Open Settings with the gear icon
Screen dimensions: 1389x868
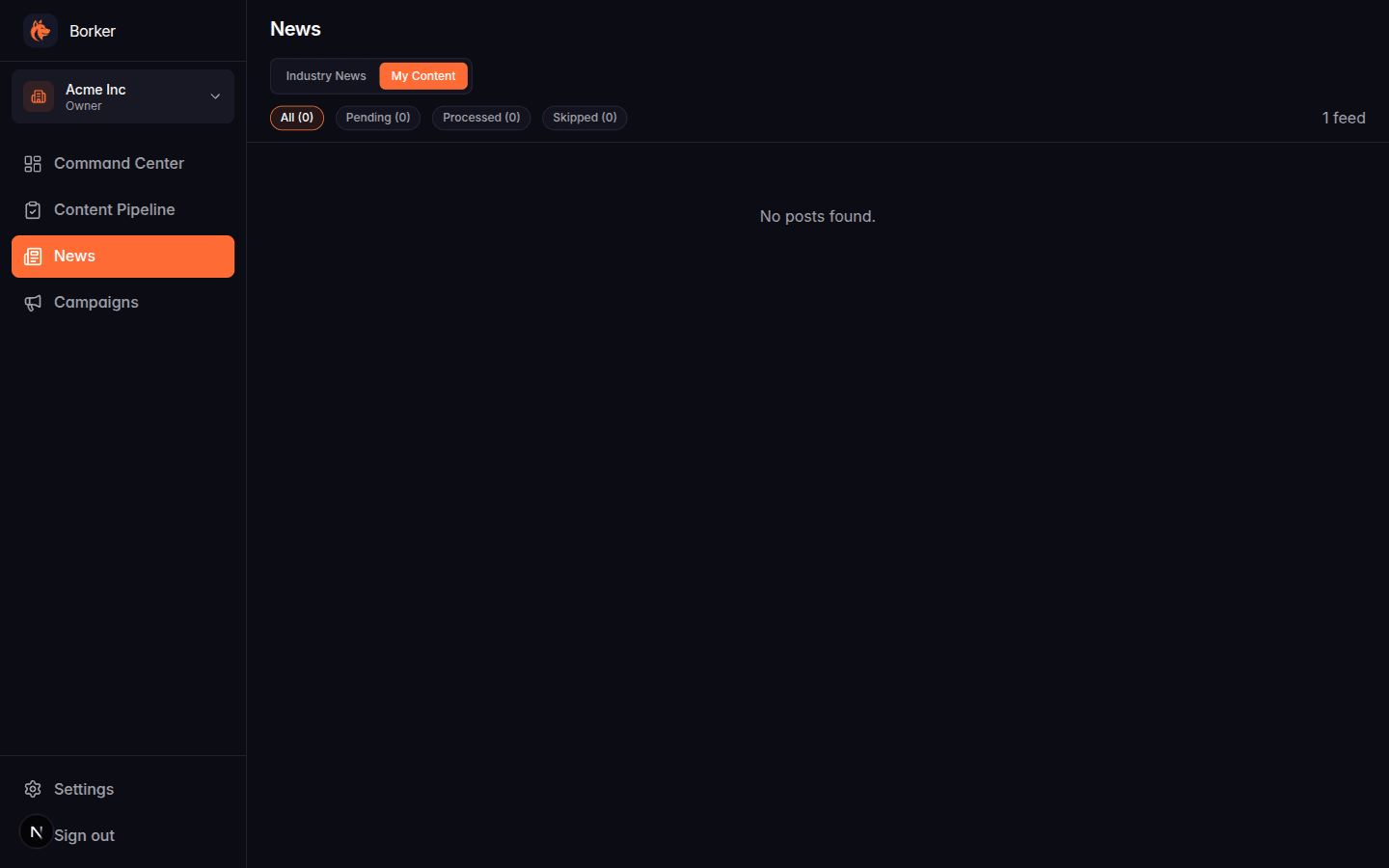pyautogui.click(x=32, y=789)
